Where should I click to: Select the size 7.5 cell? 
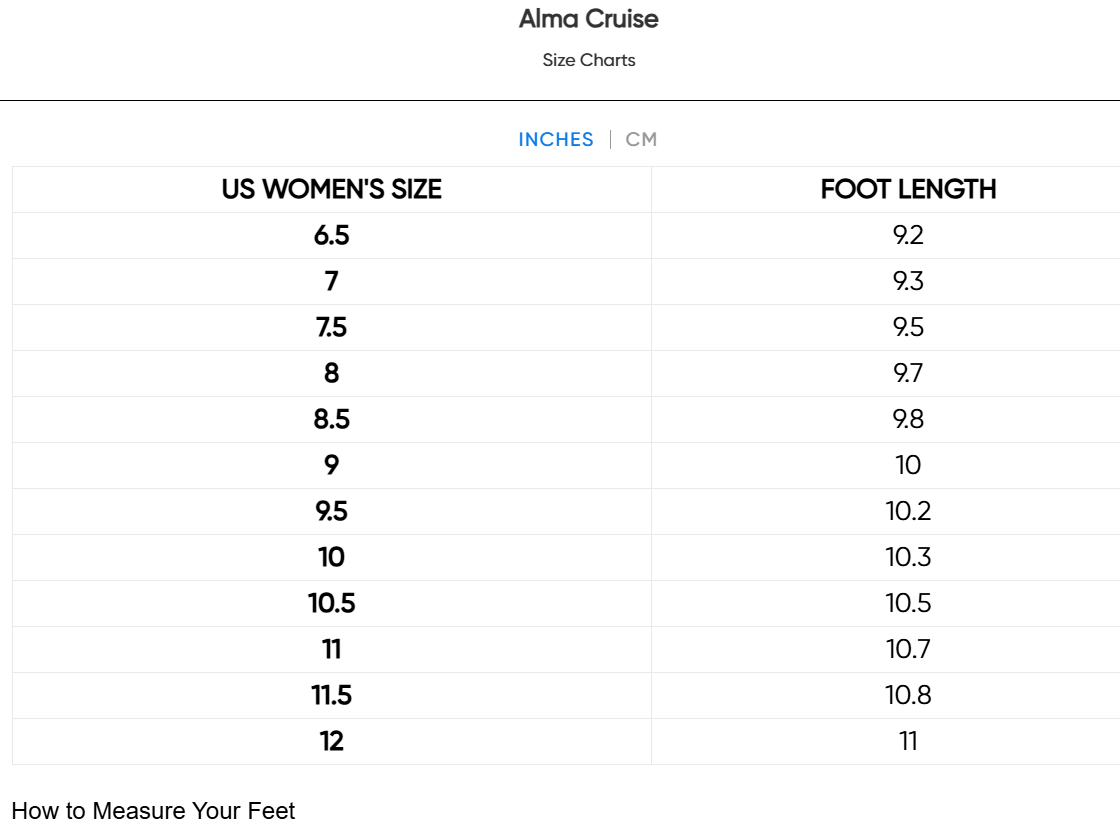(331, 327)
